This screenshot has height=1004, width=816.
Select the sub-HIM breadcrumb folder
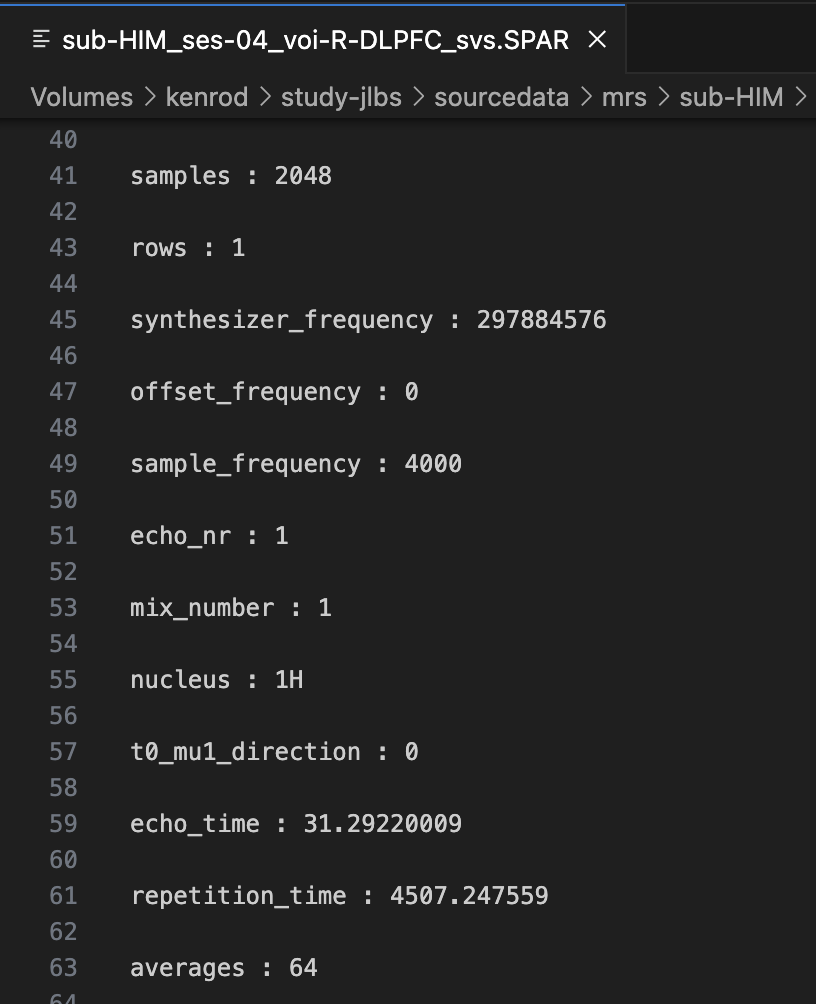(x=731, y=97)
